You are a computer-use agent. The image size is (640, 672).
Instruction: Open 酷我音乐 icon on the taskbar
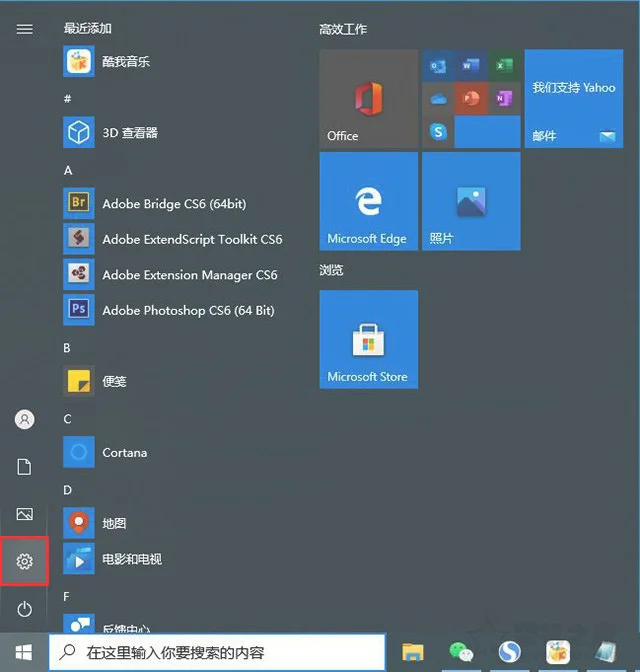558,653
